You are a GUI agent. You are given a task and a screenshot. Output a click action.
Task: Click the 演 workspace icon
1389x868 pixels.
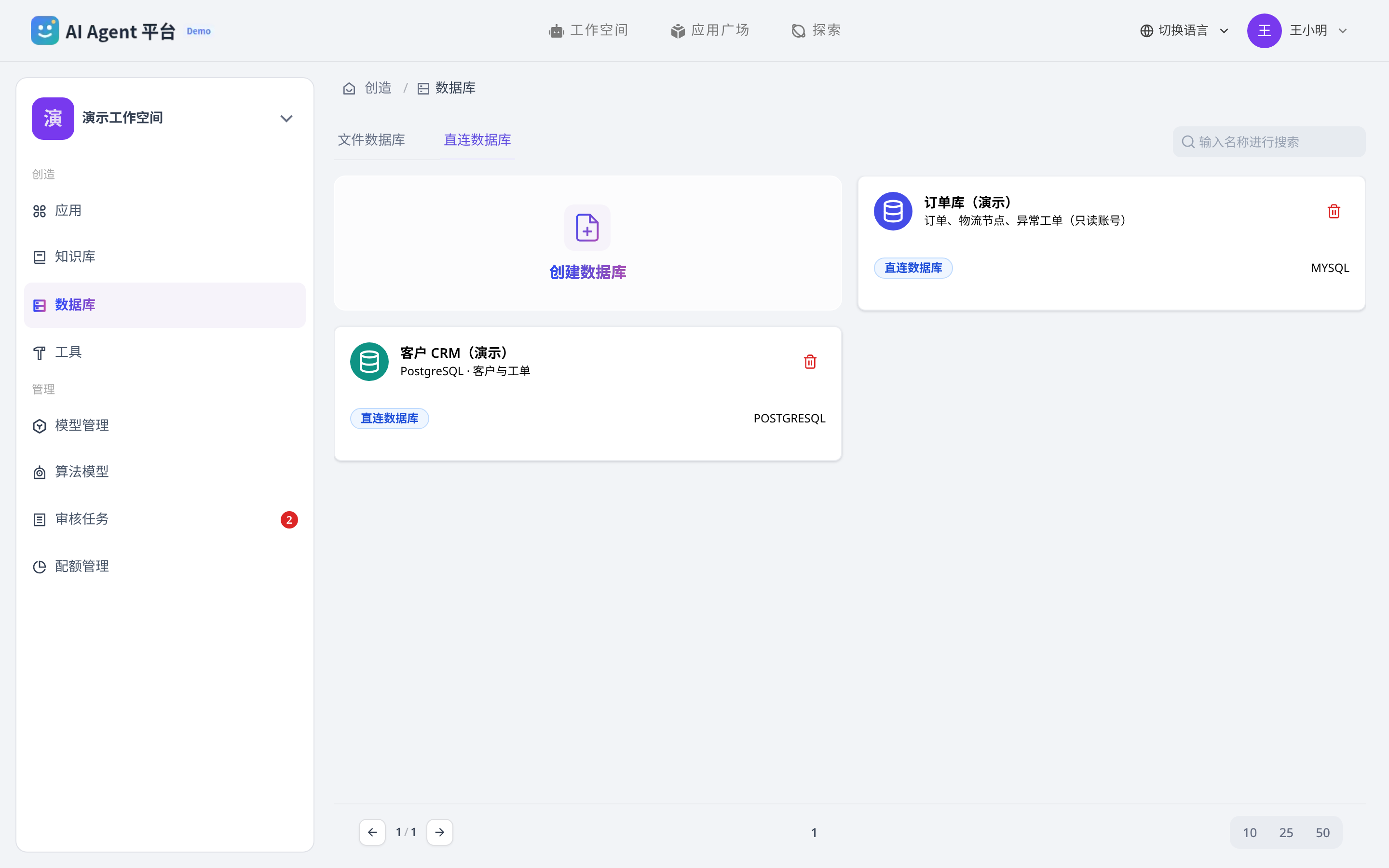pos(53,118)
